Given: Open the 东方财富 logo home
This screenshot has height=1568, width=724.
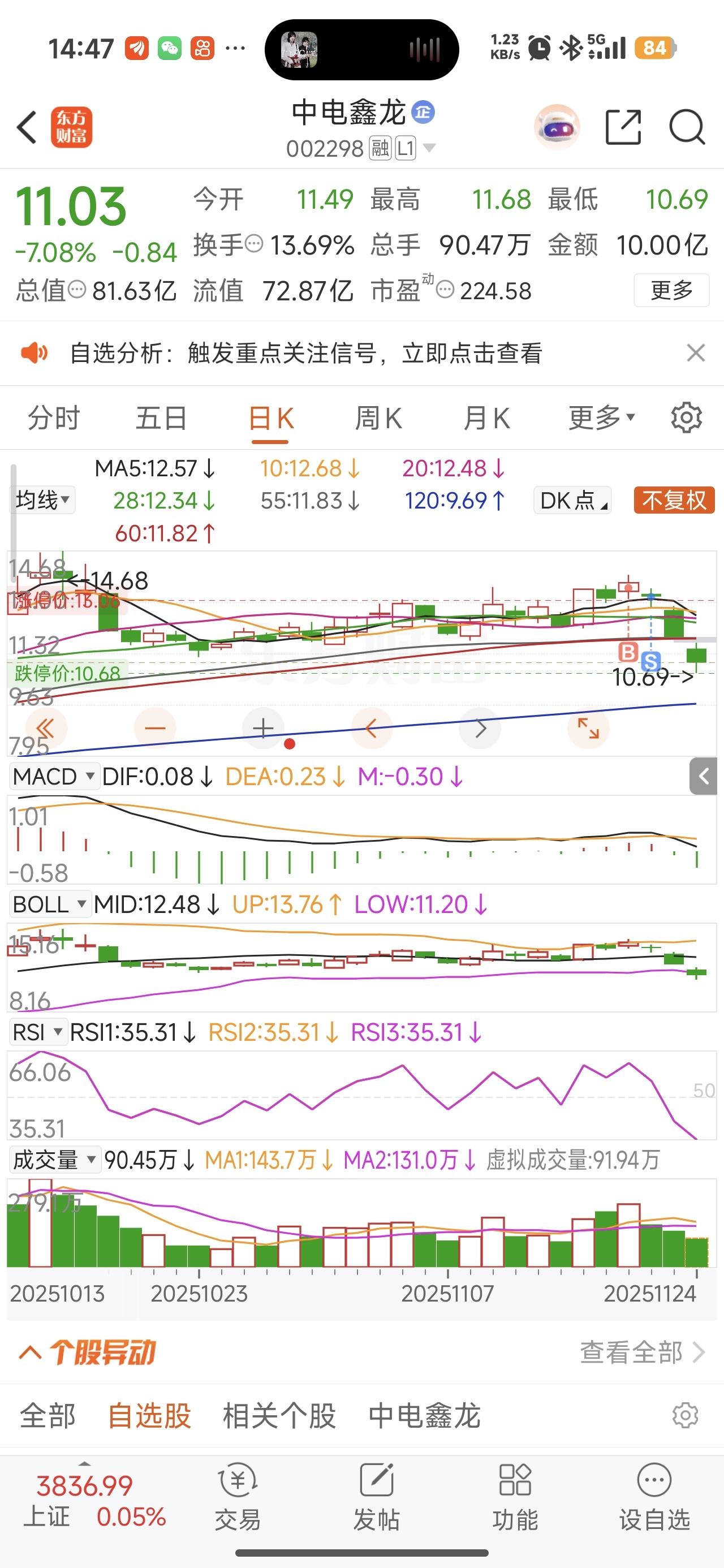Looking at the screenshot, I should [x=72, y=127].
